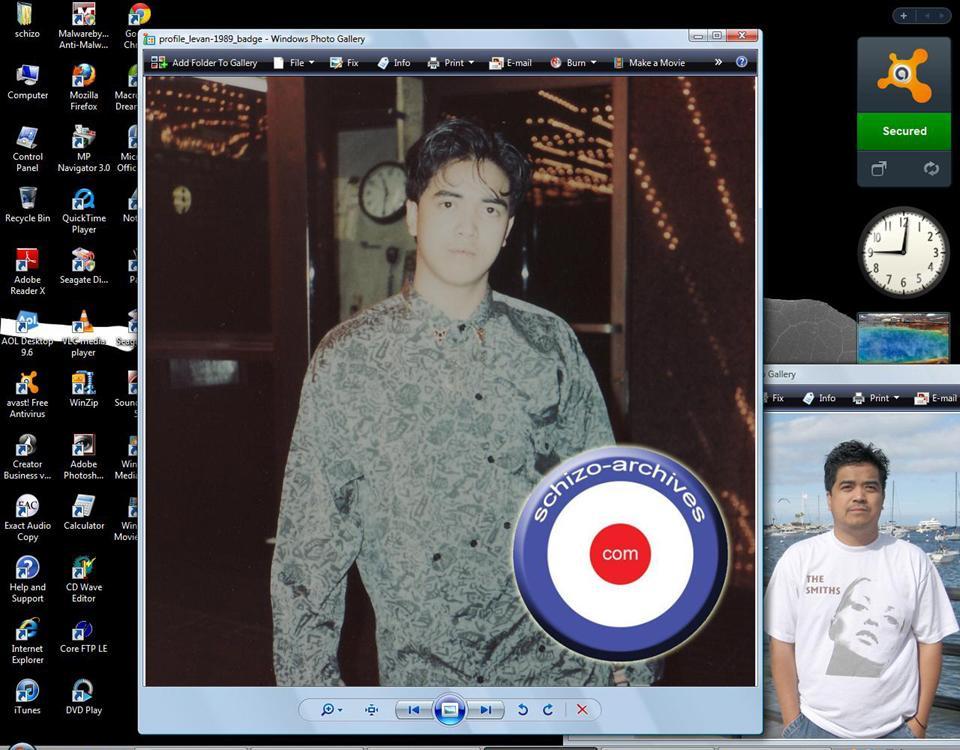
Task: Click the sidebar add gadget plus
Action: [904, 16]
